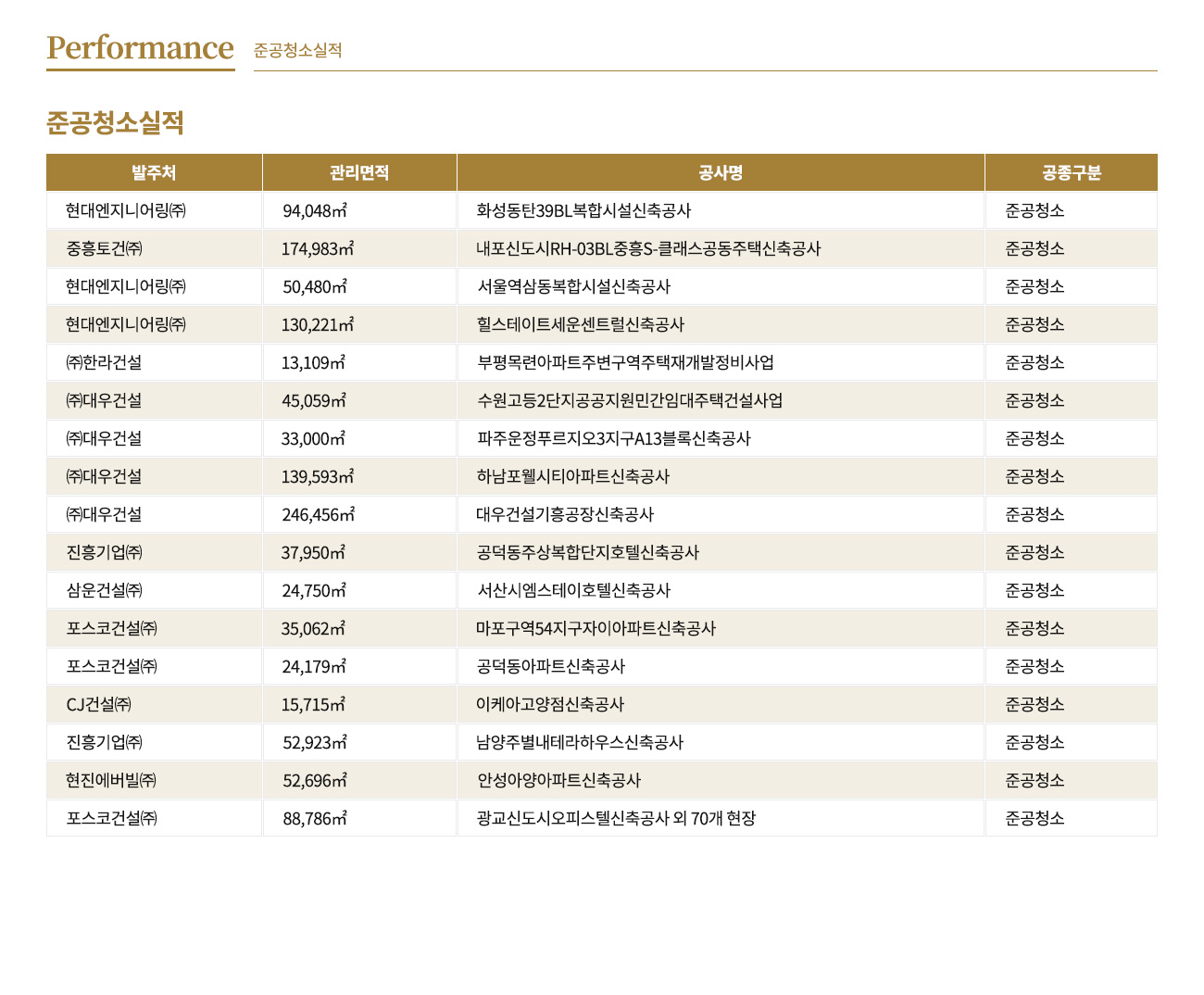Select the 공종구분 column header
Viewport: 1204px width, 995px height.
tap(1071, 173)
